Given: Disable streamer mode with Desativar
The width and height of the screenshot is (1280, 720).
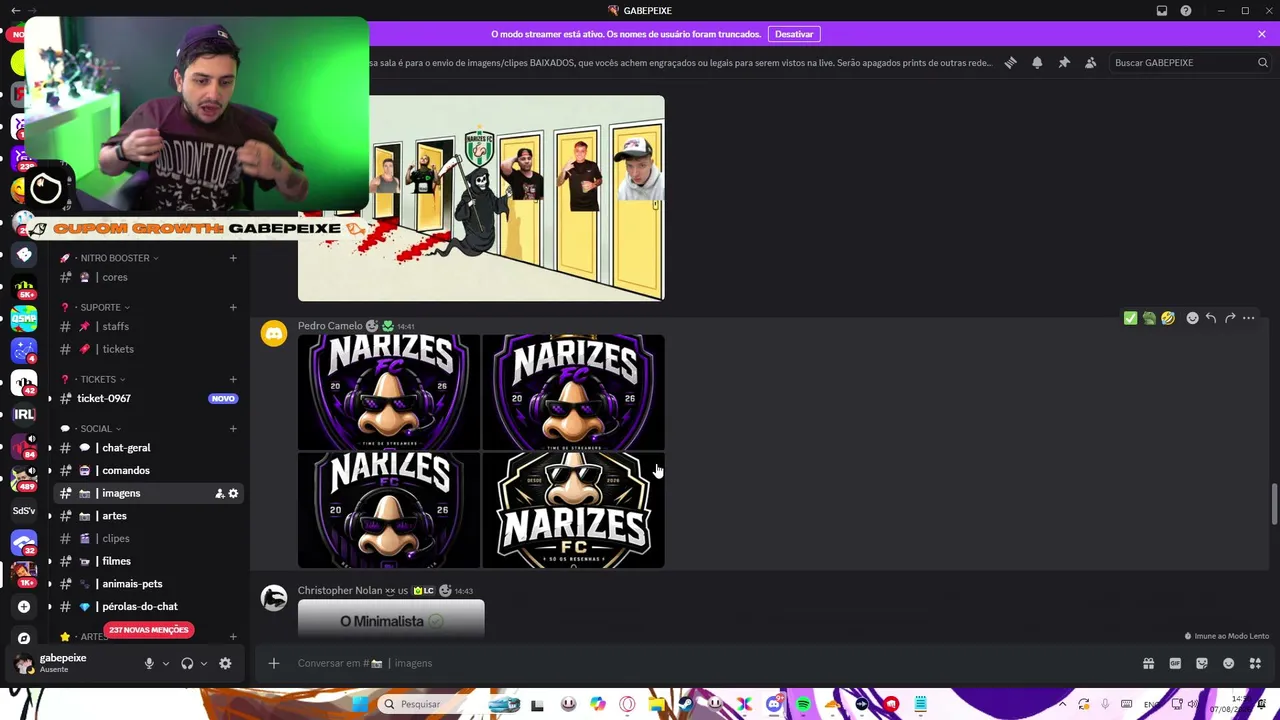Looking at the screenshot, I should [794, 34].
